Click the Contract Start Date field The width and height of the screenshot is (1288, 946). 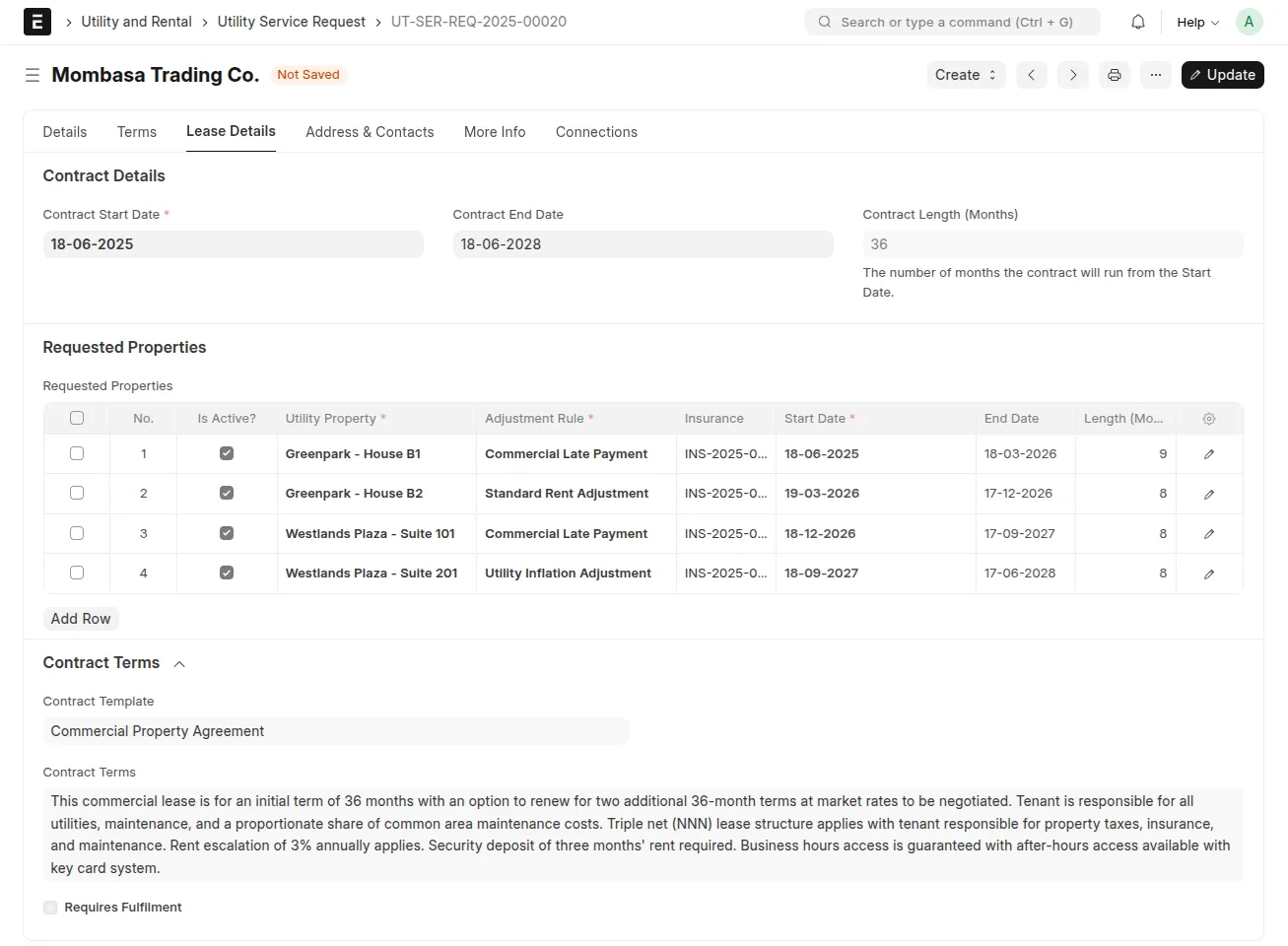click(x=234, y=244)
